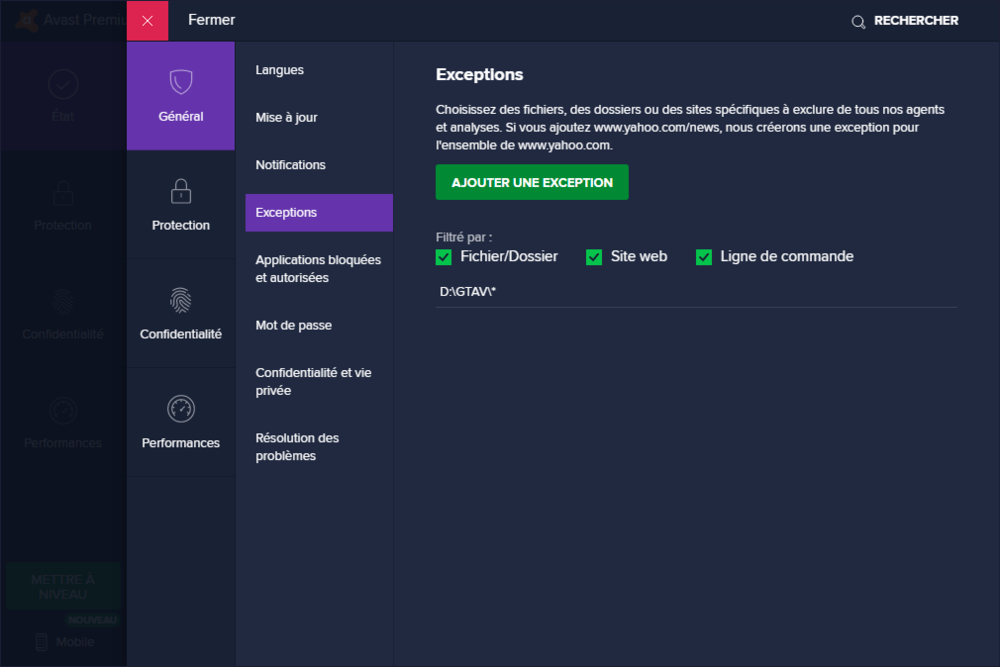Click the Ajouter une exception button
1000x667 pixels.
[x=532, y=183]
